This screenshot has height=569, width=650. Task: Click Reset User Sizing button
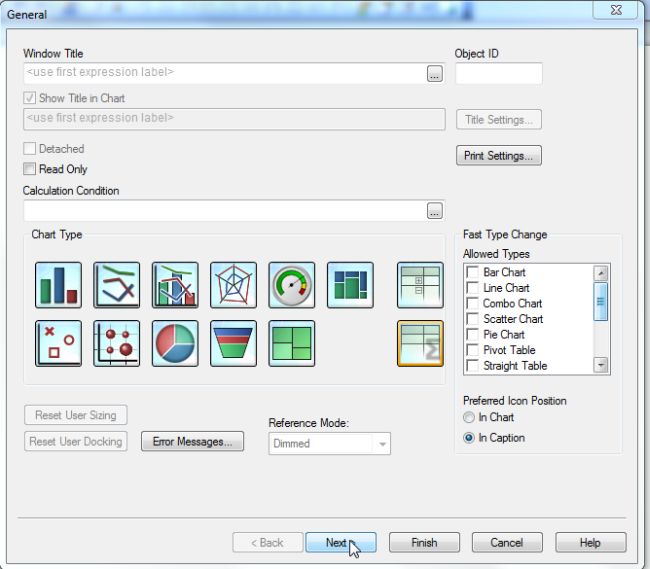76,415
